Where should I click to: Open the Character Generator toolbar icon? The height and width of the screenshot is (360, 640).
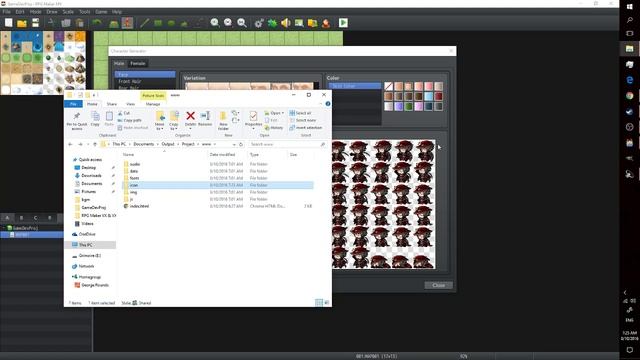[326, 23]
